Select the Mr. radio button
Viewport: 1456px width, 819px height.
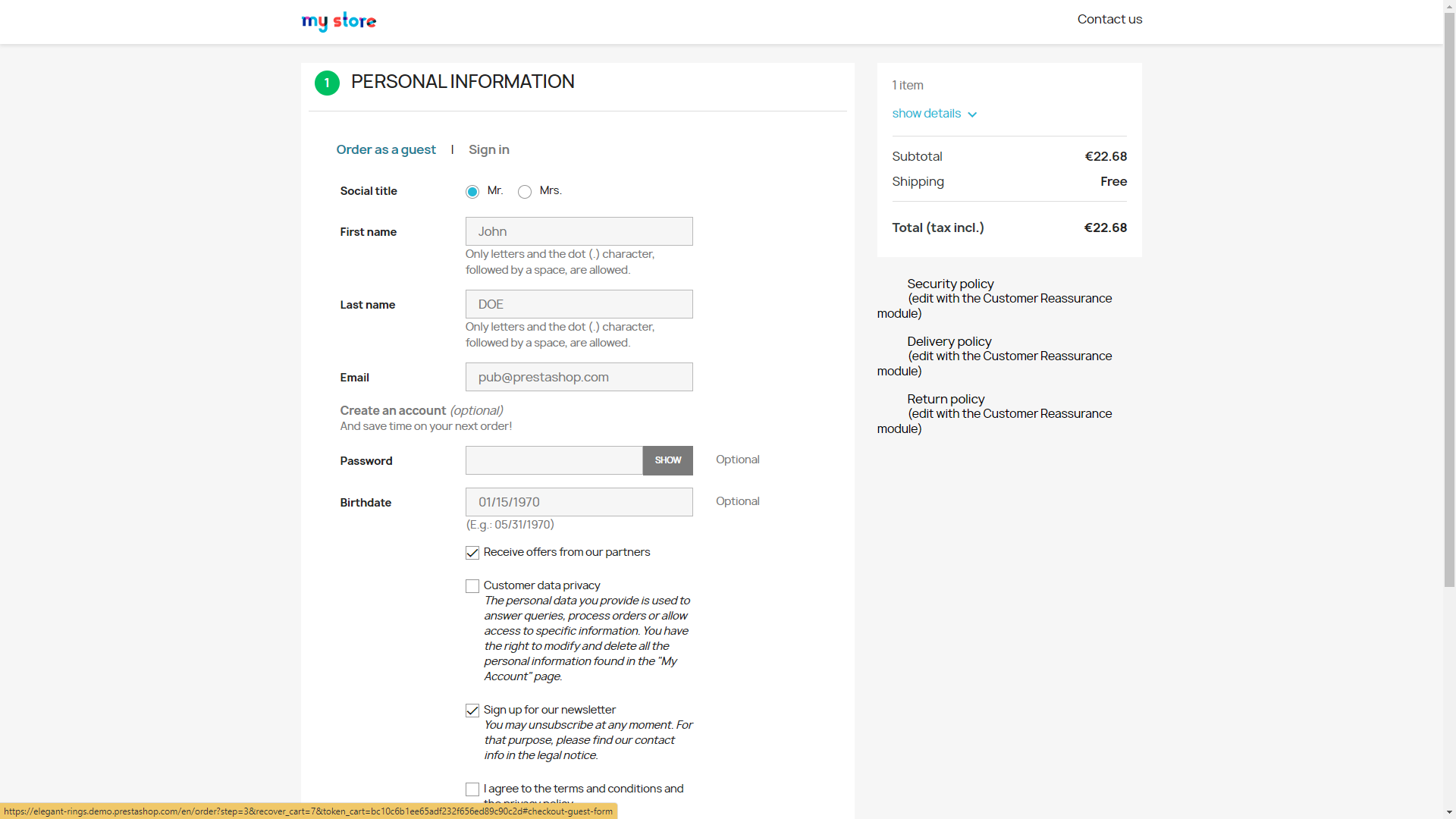click(x=472, y=192)
